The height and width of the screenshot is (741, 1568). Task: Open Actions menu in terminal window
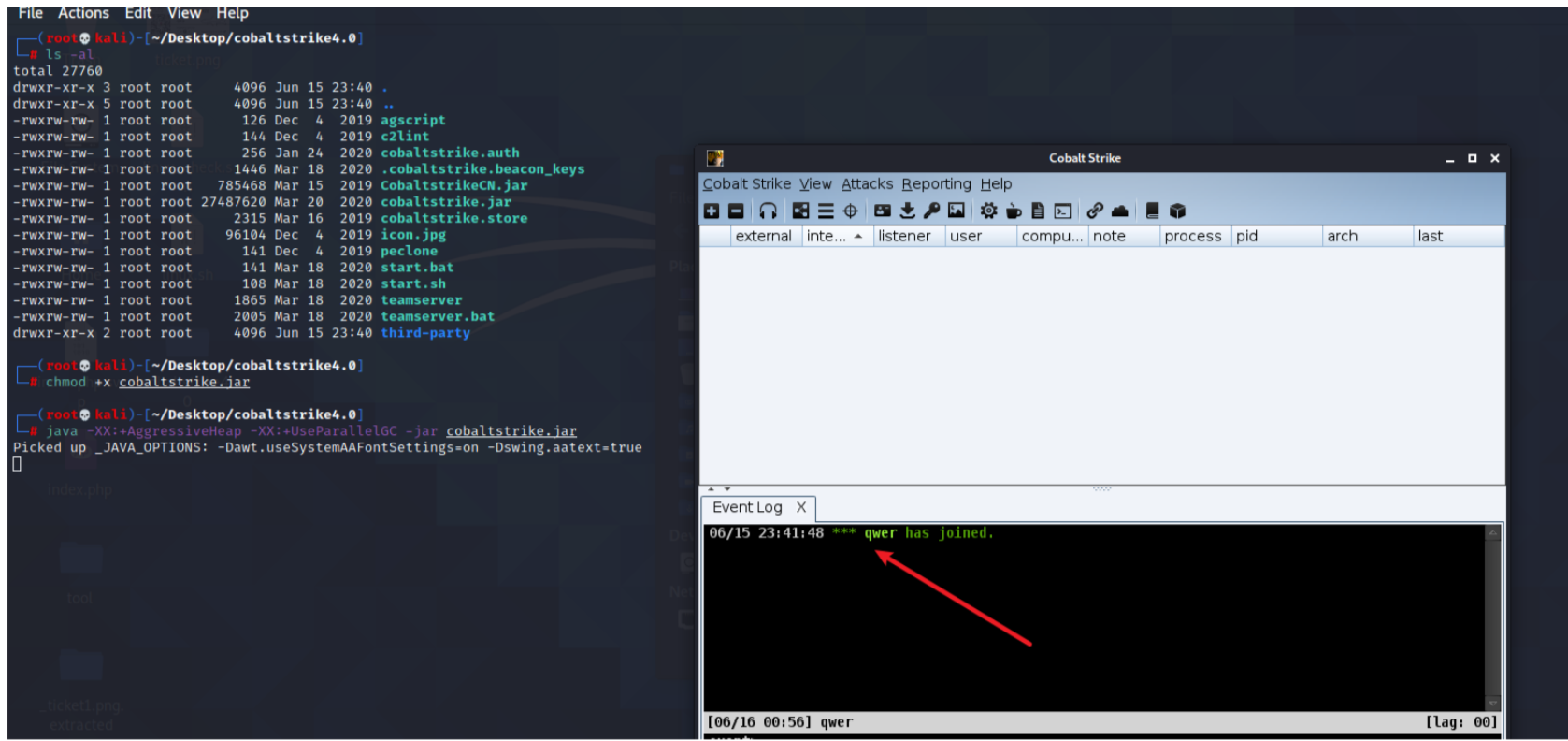pyautogui.click(x=83, y=13)
